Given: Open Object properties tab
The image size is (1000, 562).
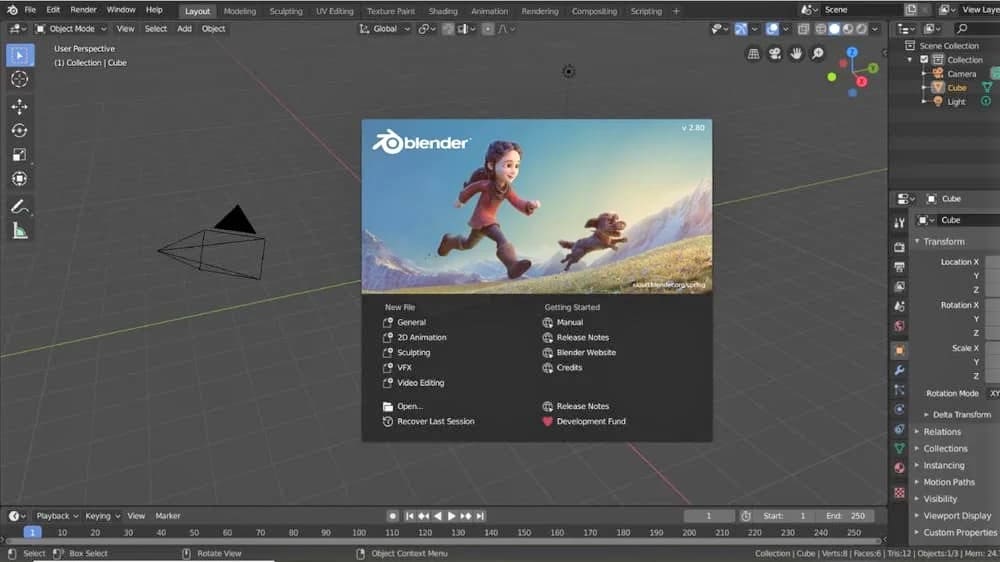Looking at the screenshot, I should coord(899,350).
